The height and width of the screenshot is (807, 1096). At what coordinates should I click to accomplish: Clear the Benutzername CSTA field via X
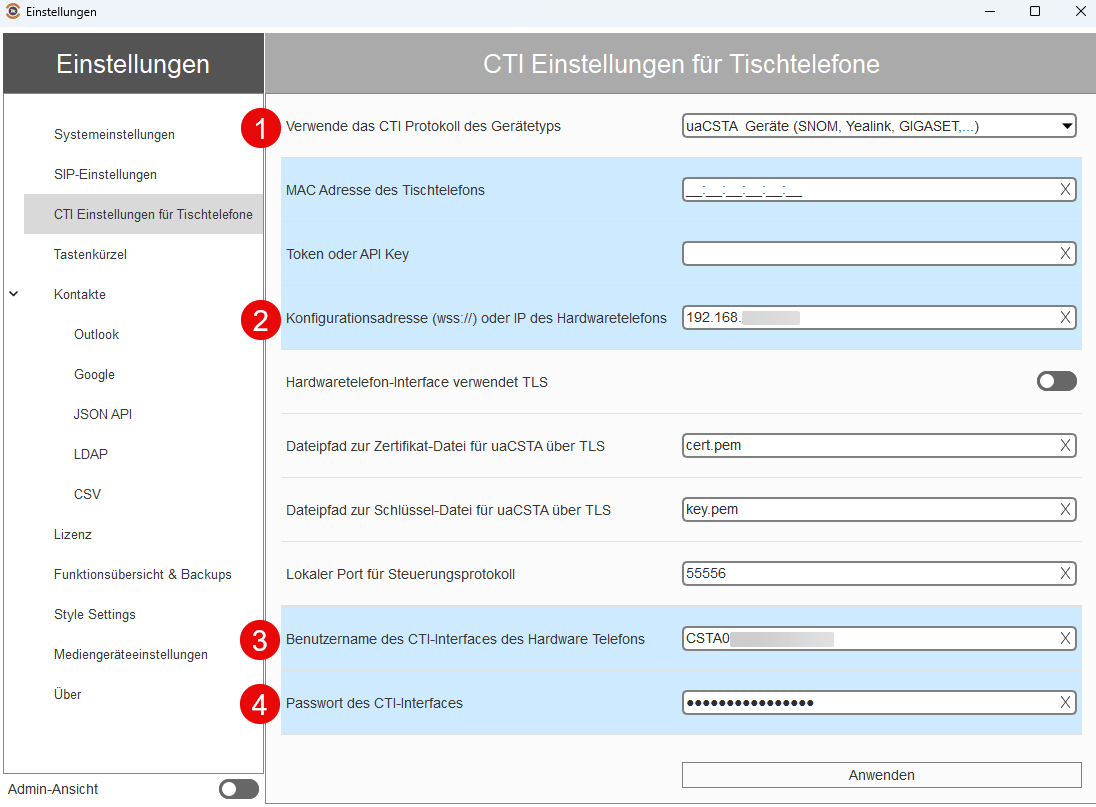1065,639
